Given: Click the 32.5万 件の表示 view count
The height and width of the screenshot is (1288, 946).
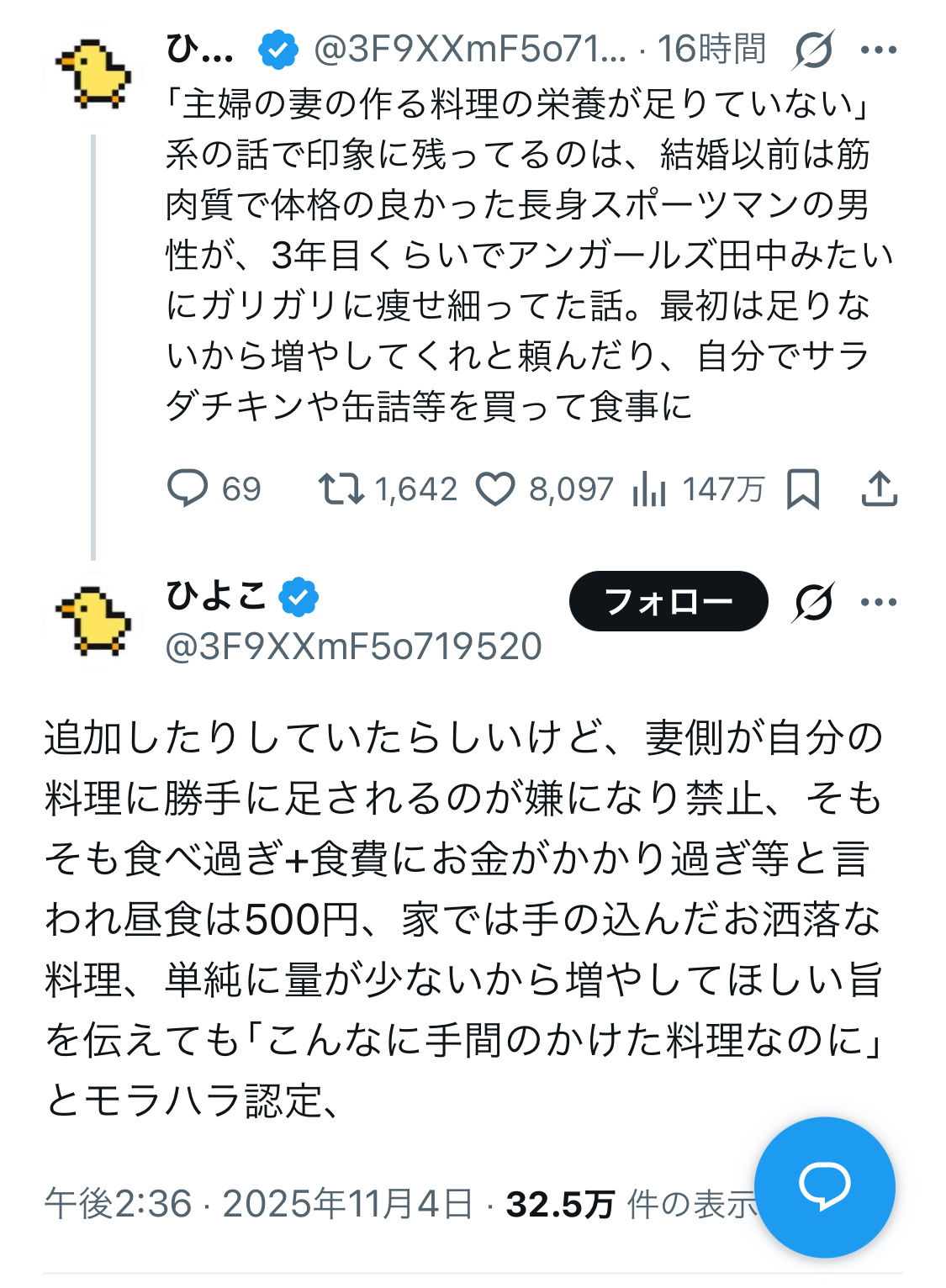Looking at the screenshot, I should 631,1204.
